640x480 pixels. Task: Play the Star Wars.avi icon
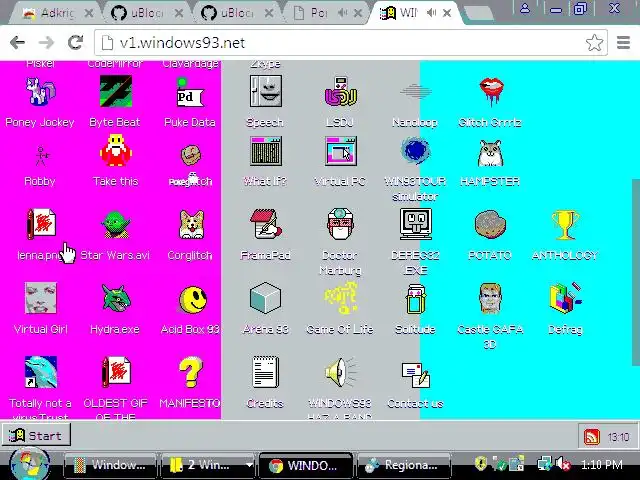[x=116, y=225]
